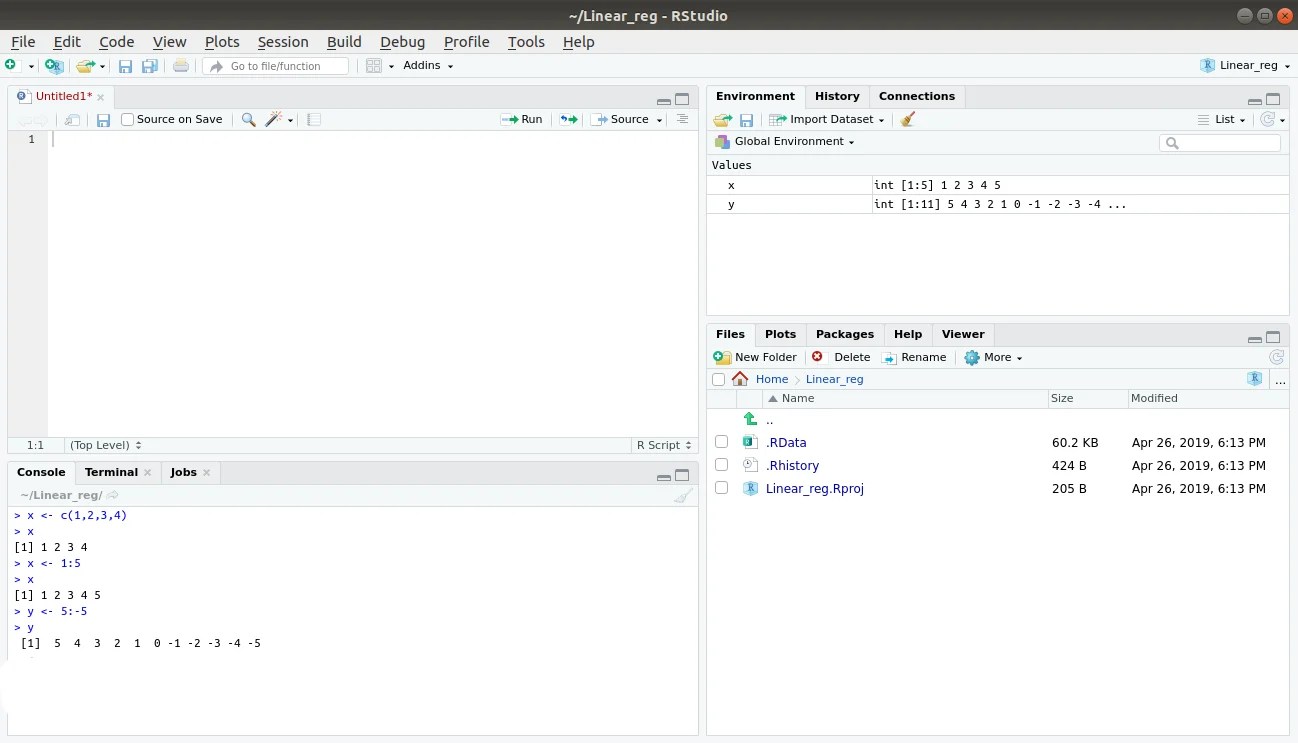Maximize the Environment pane

pos(1273,100)
